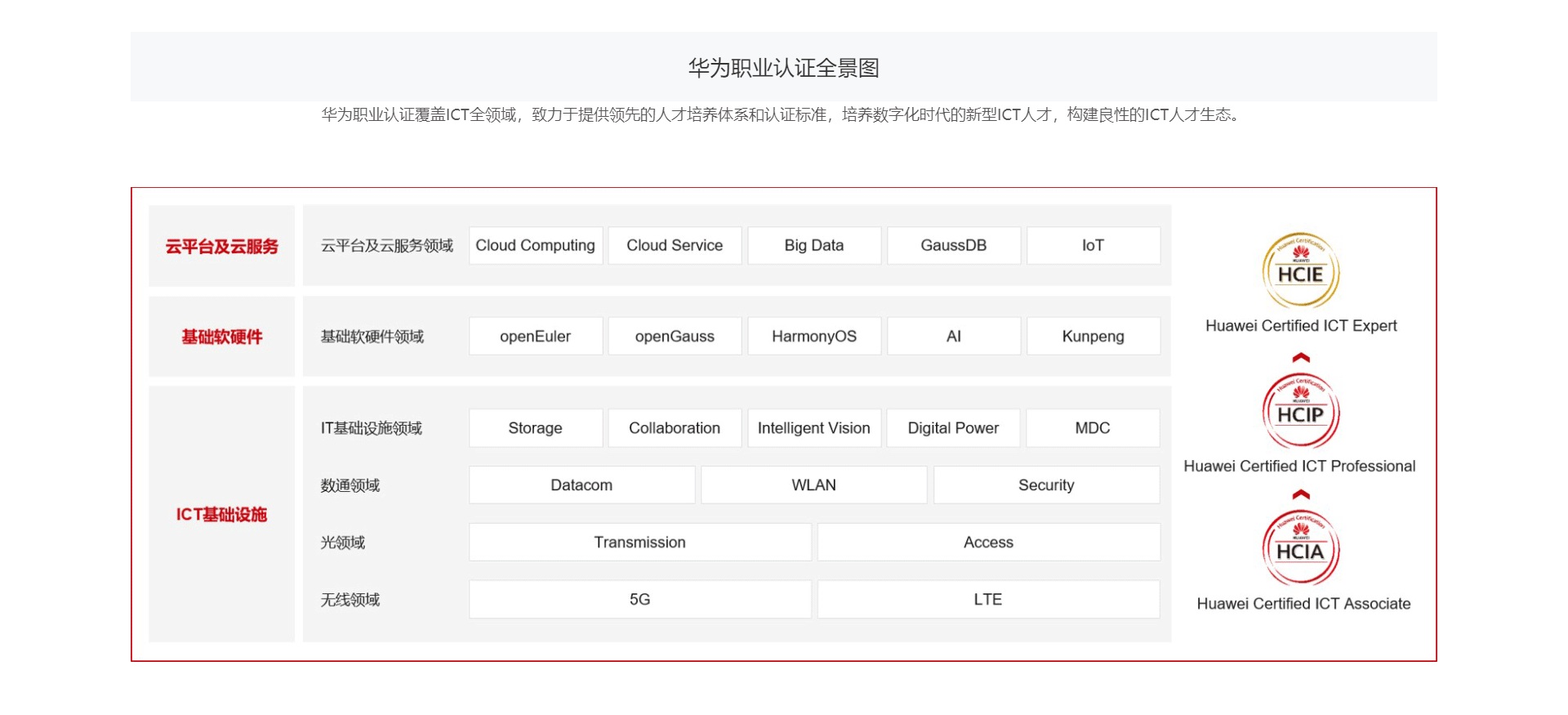Select the GaussDB certification box
The height and width of the screenshot is (715, 1568).
(954, 245)
